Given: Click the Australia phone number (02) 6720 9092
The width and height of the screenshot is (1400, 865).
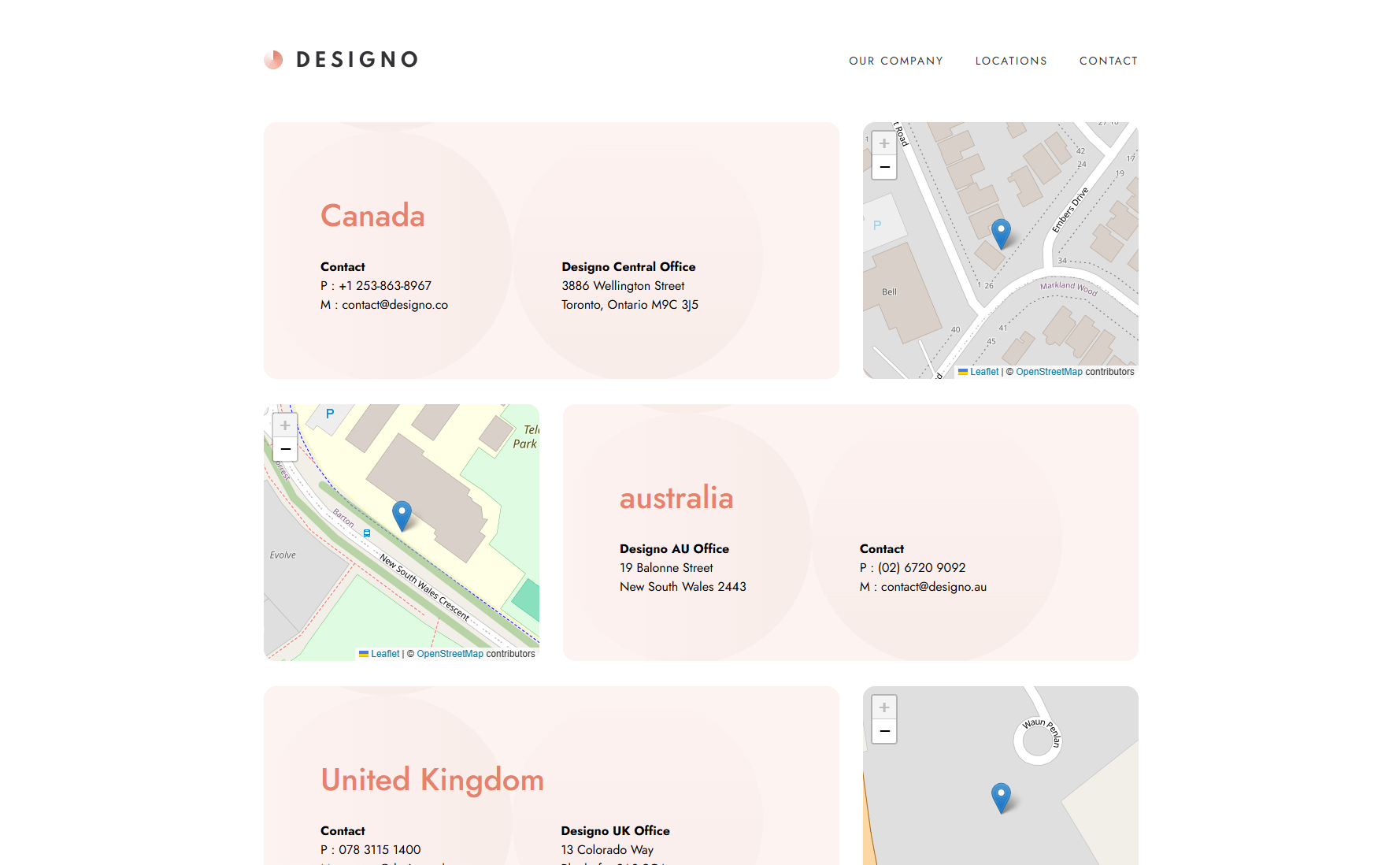Looking at the screenshot, I should [921, 568].
